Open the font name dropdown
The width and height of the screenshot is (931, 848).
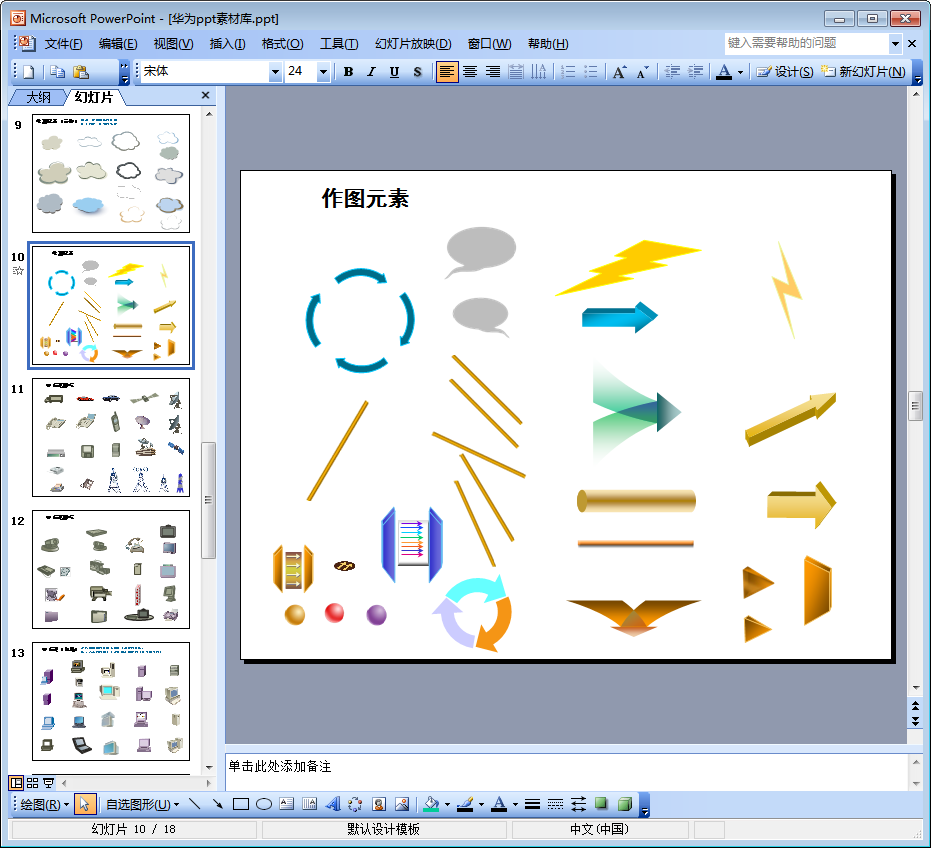pyautogui.click(x=275, y=72)
